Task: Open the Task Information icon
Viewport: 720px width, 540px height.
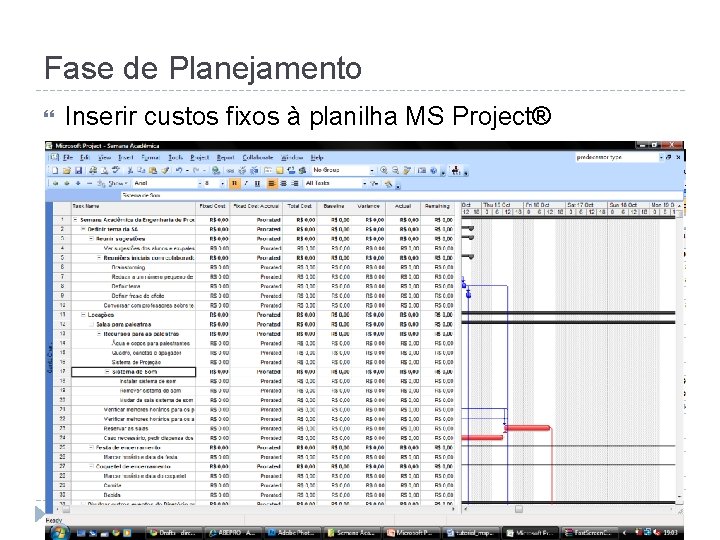Action: pyautogui.click(x=268, y=171)
